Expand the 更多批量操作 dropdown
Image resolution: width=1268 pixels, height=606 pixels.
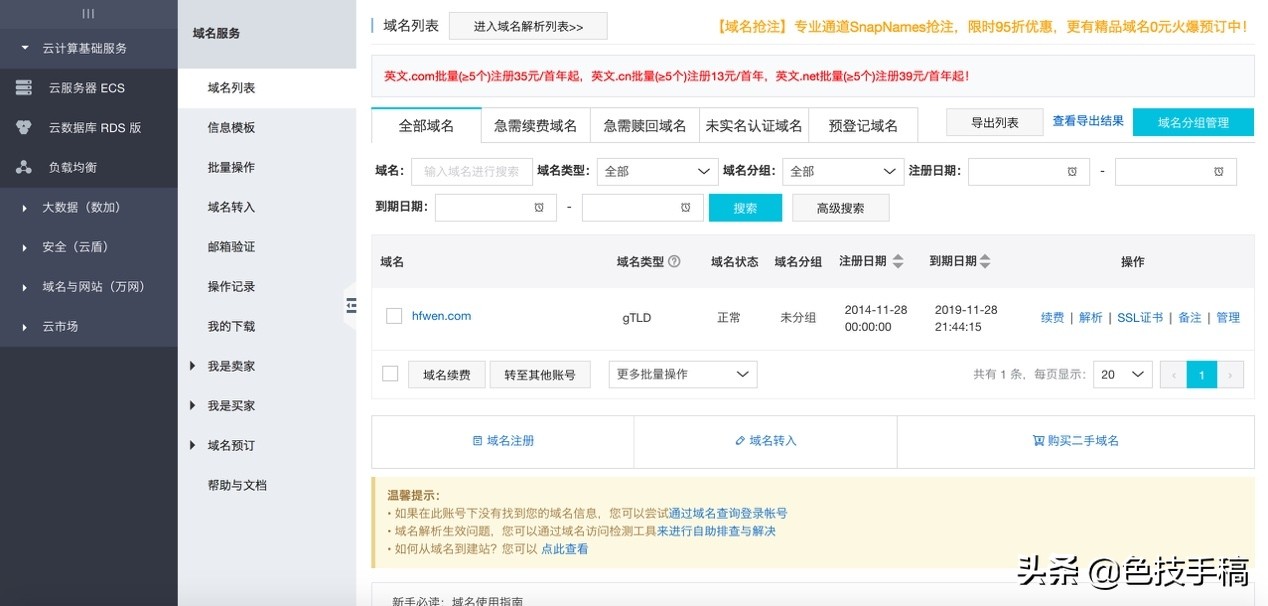click(683, 373)
